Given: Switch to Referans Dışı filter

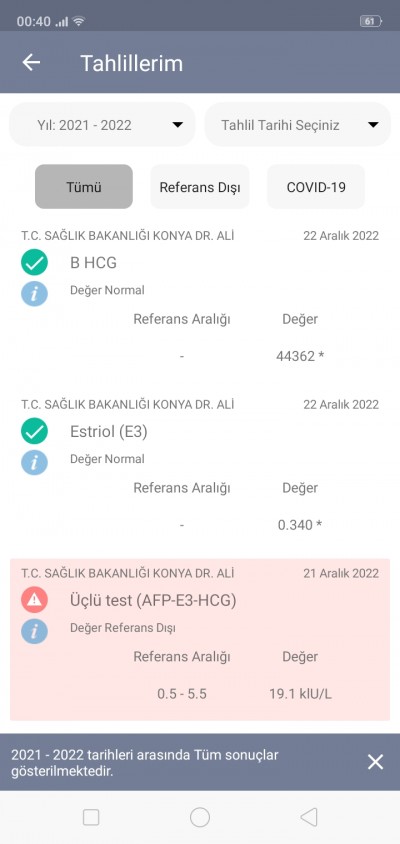Looking at the screenshot, I should coord(200,187).
